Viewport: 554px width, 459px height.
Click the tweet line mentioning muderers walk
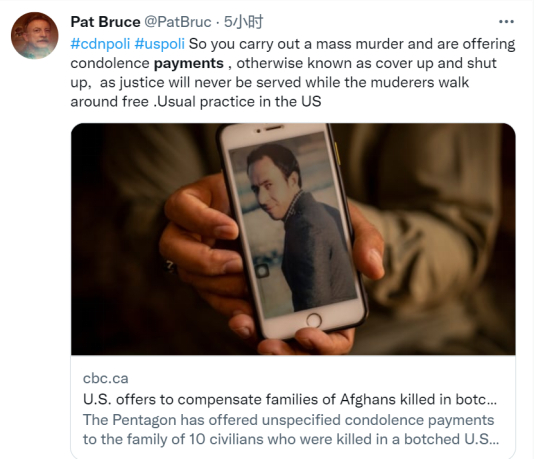[270, 82]
